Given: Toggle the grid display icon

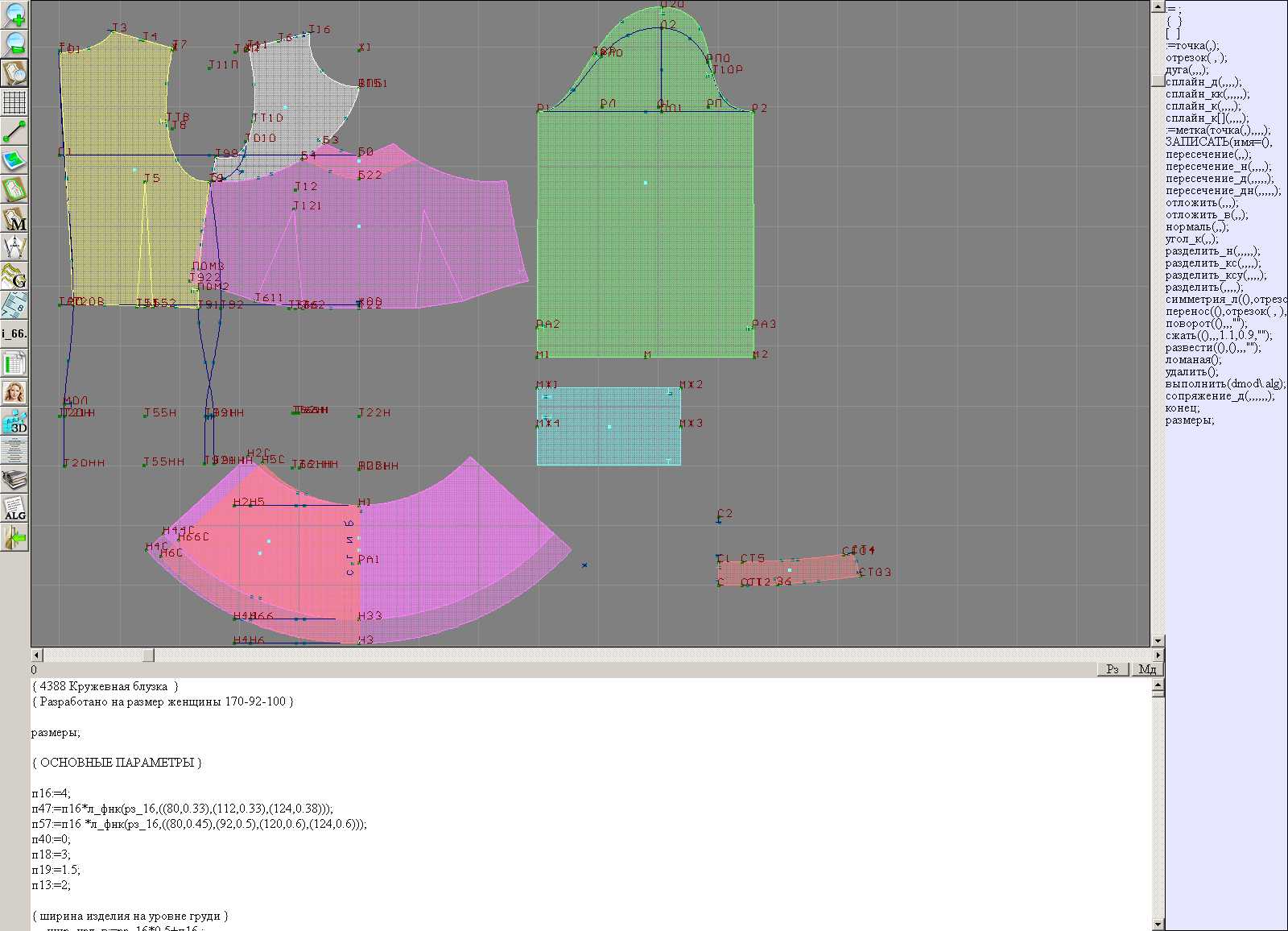Looking at the screenshot, I should 14,102.
